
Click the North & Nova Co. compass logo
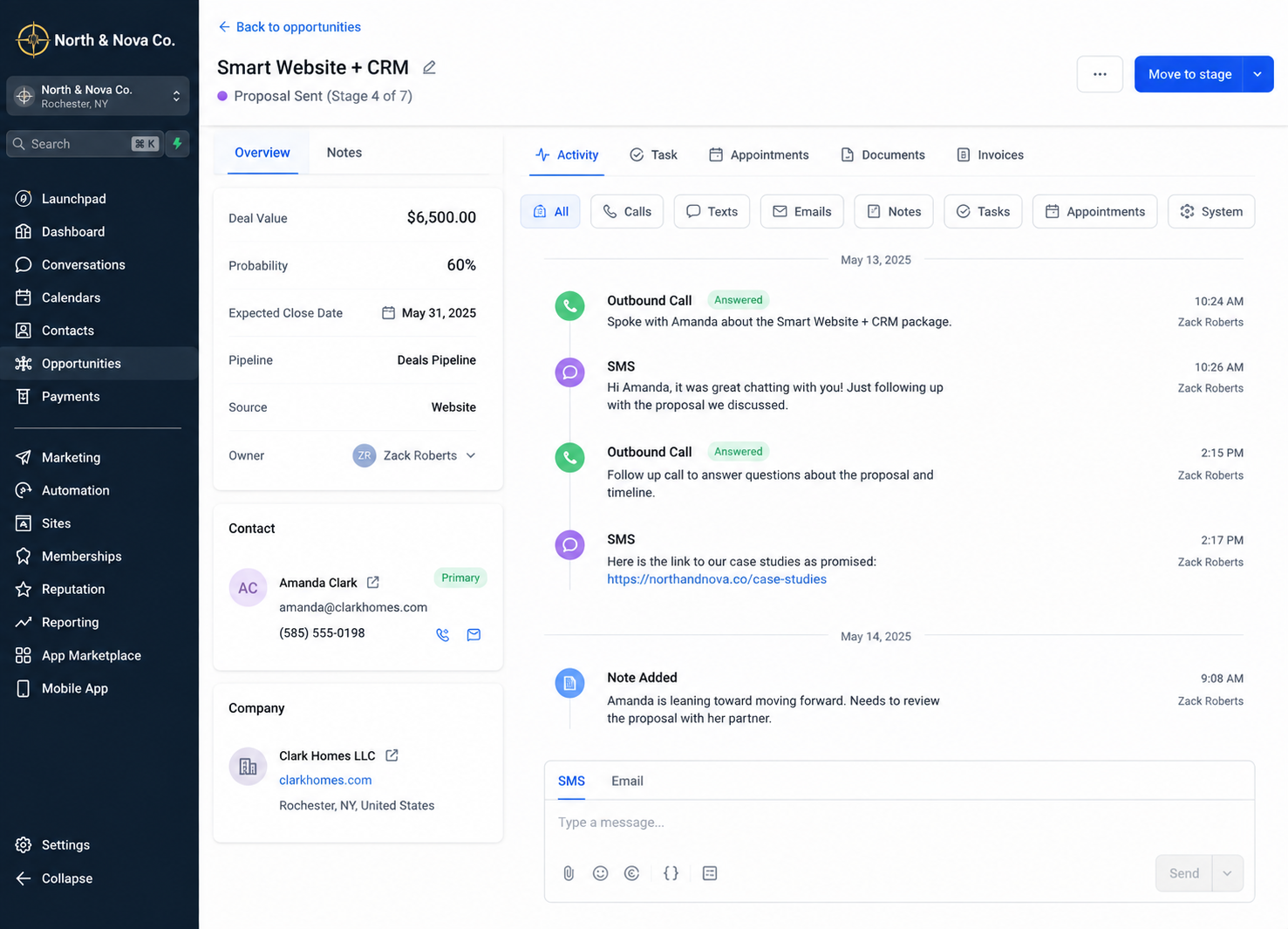coord(32,39)
